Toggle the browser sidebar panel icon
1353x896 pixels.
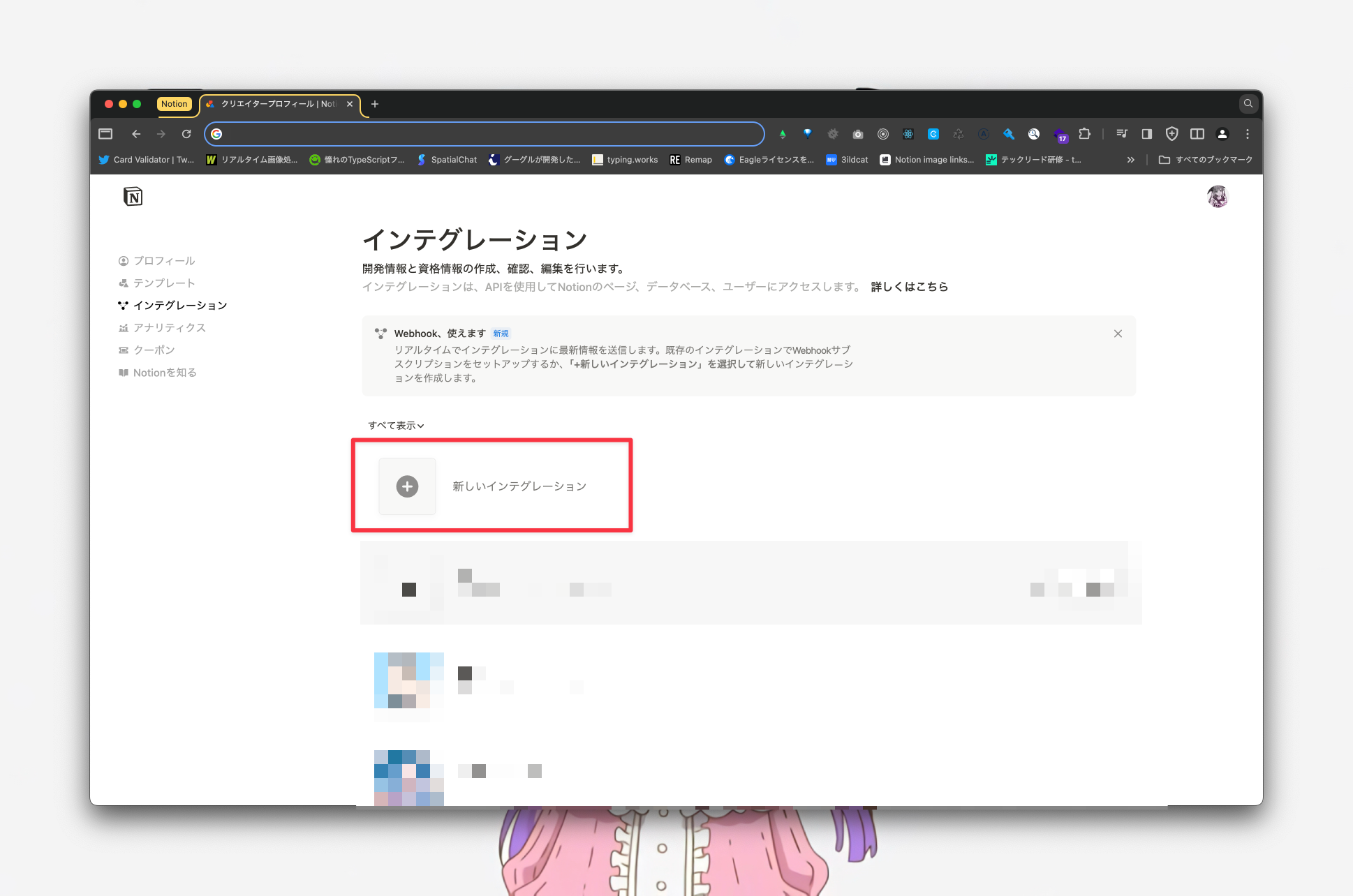pyautogui.click(x=1146, y=134)
